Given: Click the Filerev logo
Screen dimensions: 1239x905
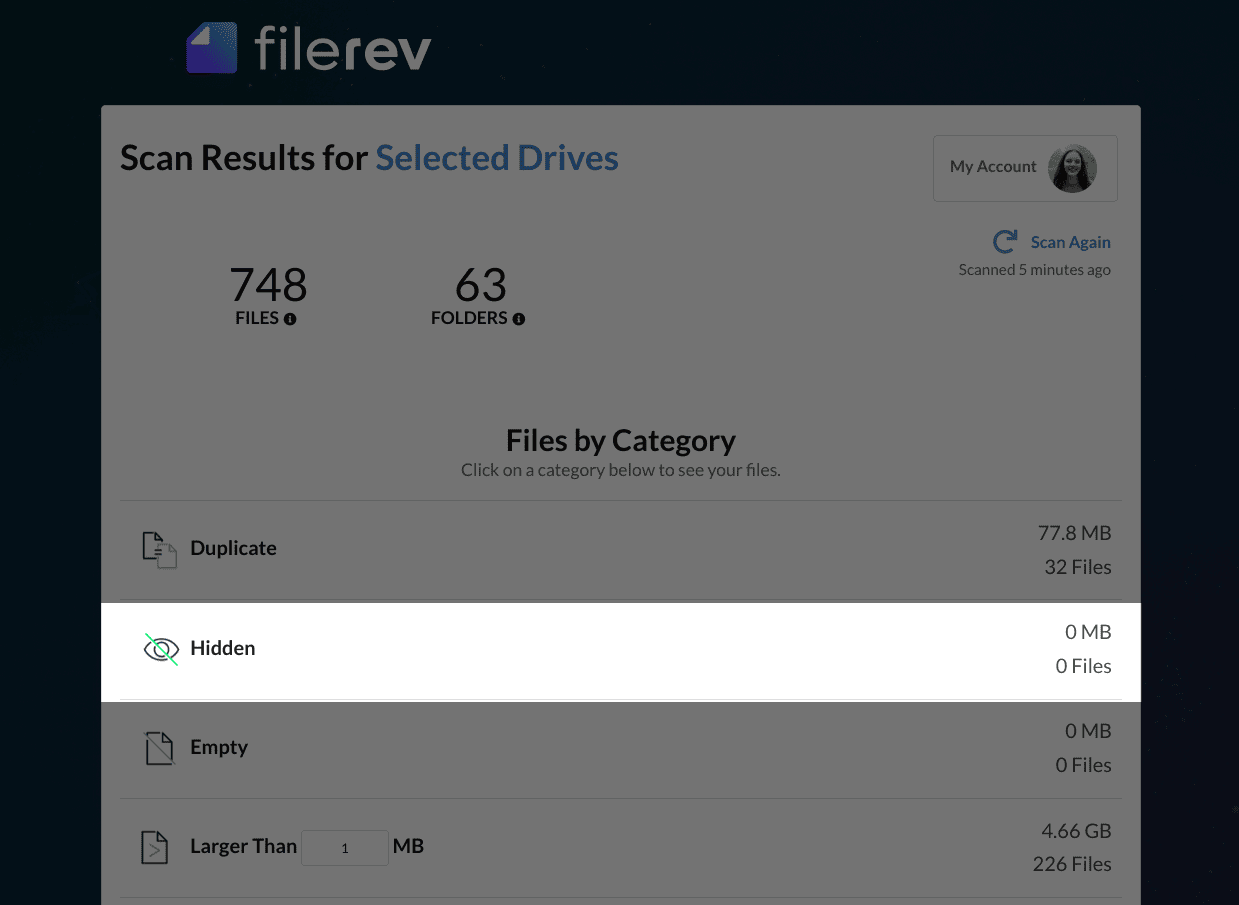Looking at the screenshot, I should (307, 46).
